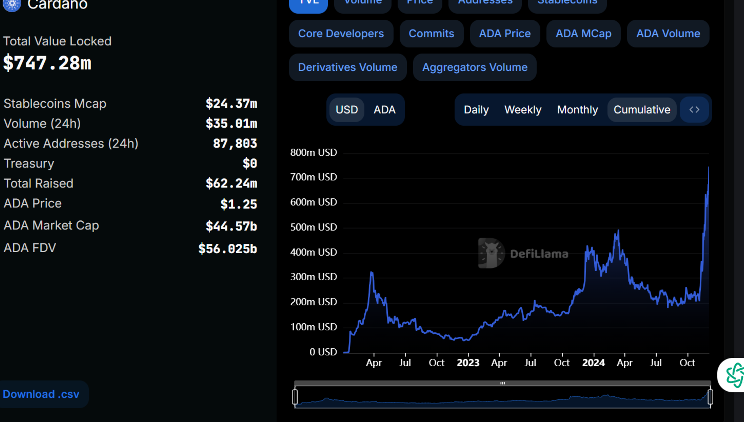Click the left range slider handle
Viewport: 744px width, 422px height.
(x=295, y=397)
